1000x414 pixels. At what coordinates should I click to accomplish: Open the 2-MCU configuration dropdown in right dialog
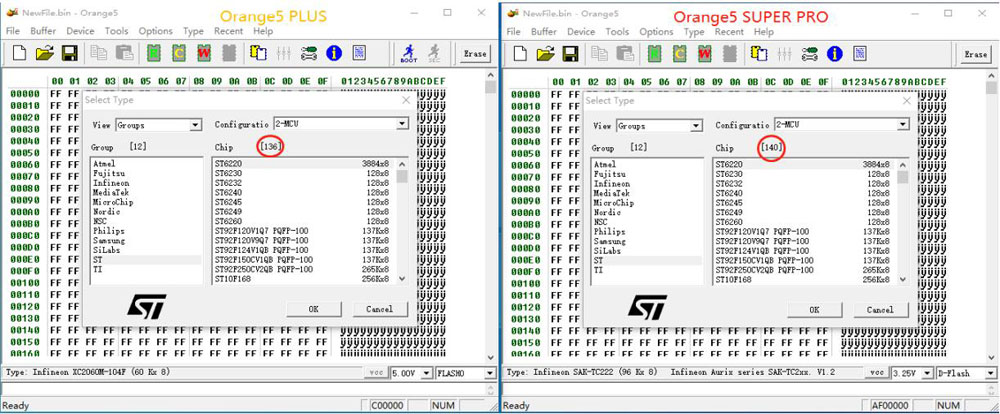(x=902, y=124)
